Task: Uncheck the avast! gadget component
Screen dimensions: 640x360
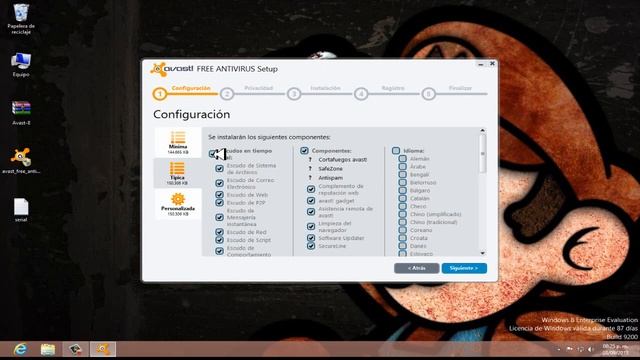Action: click(x=311, y=201)
